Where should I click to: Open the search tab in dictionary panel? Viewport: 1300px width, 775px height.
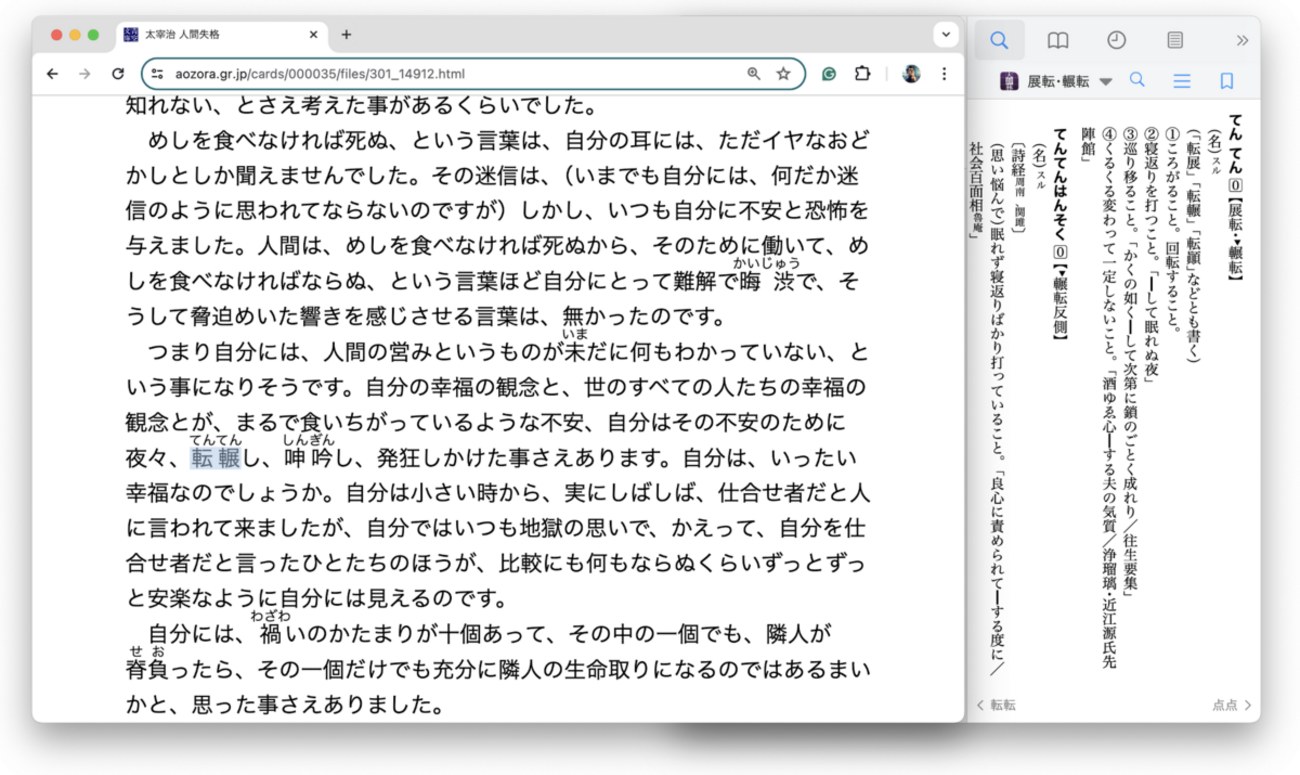[x=999, y=41]
